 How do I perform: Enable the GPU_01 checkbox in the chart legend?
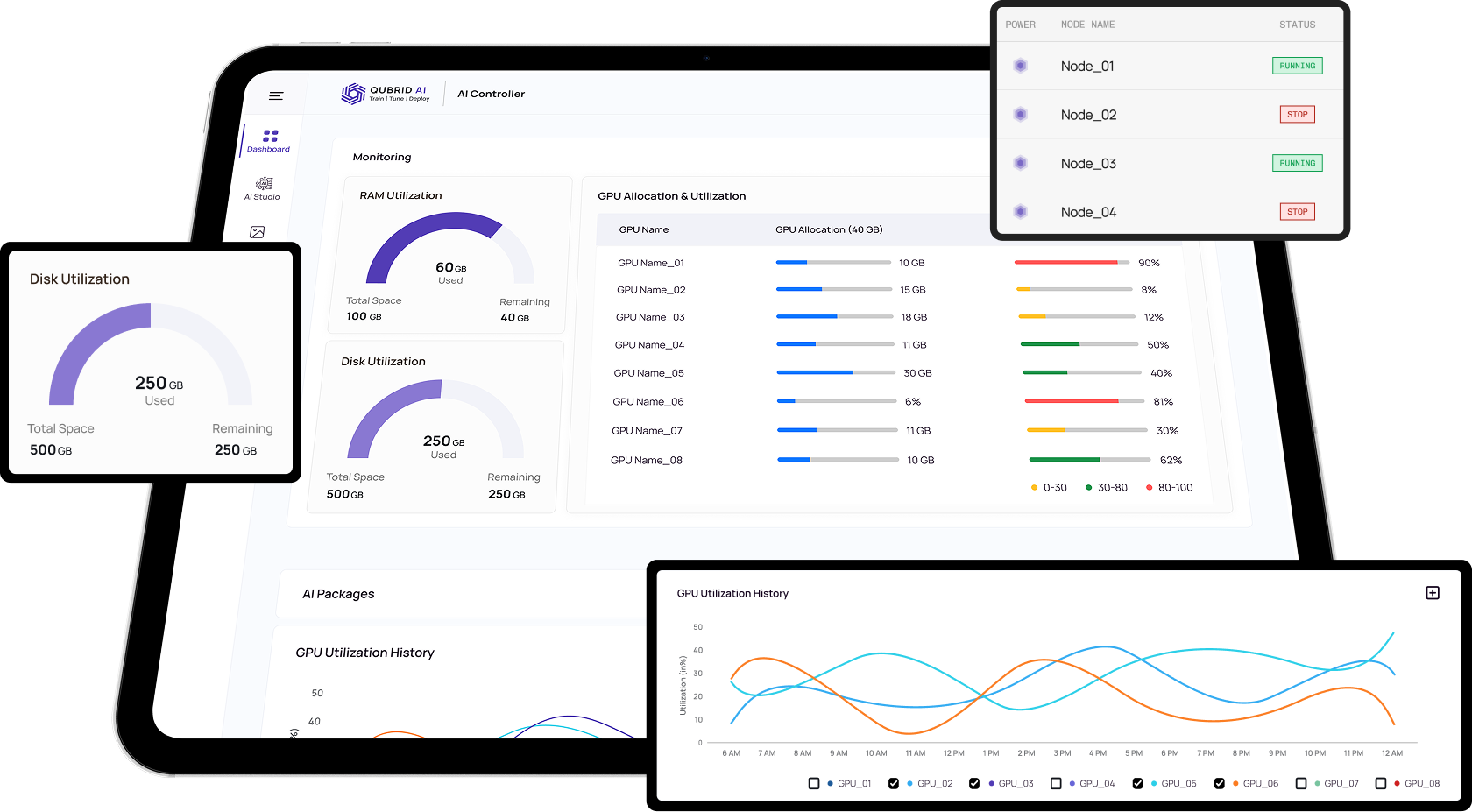811,783
